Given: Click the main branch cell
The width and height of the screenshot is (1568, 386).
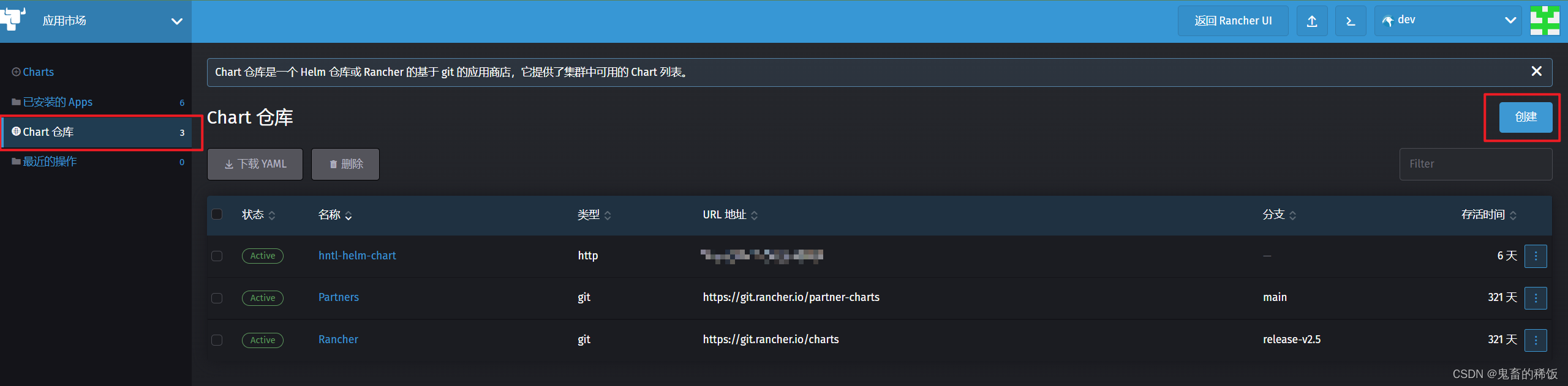Looking at the screenshot, I should [1275, 297].
